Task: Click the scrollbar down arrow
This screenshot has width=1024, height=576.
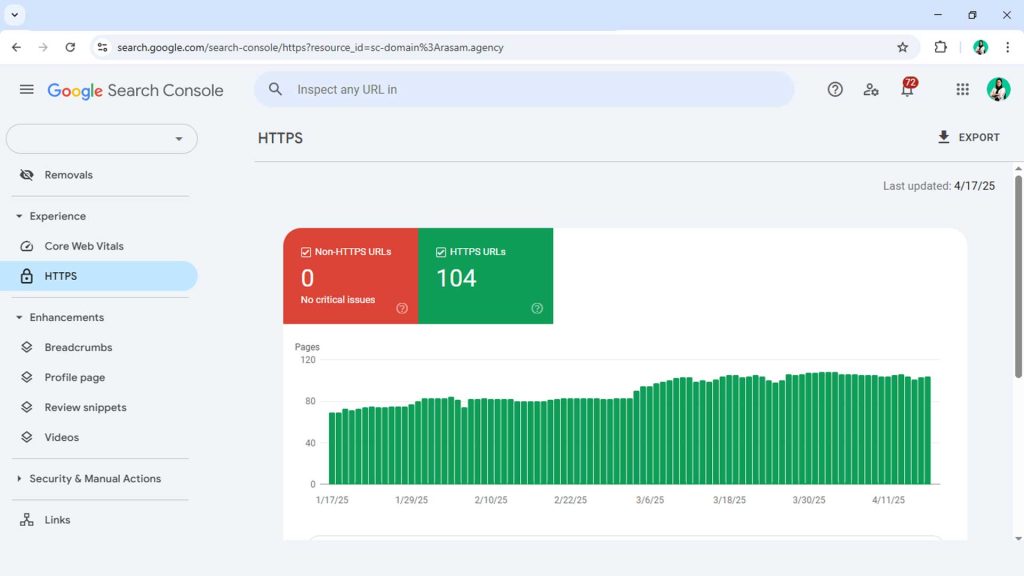Action: (1018, 539)
